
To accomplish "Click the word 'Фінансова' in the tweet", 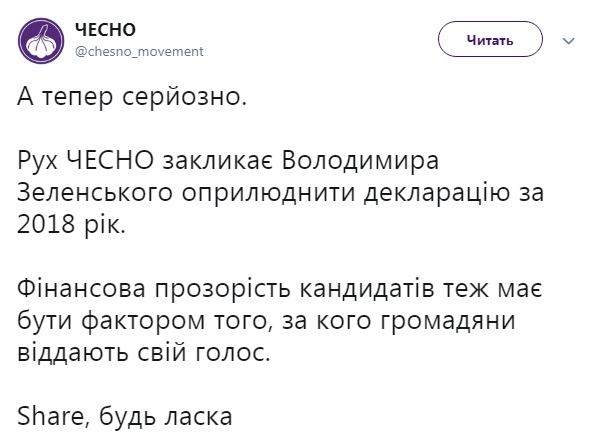I will point(81,289).
